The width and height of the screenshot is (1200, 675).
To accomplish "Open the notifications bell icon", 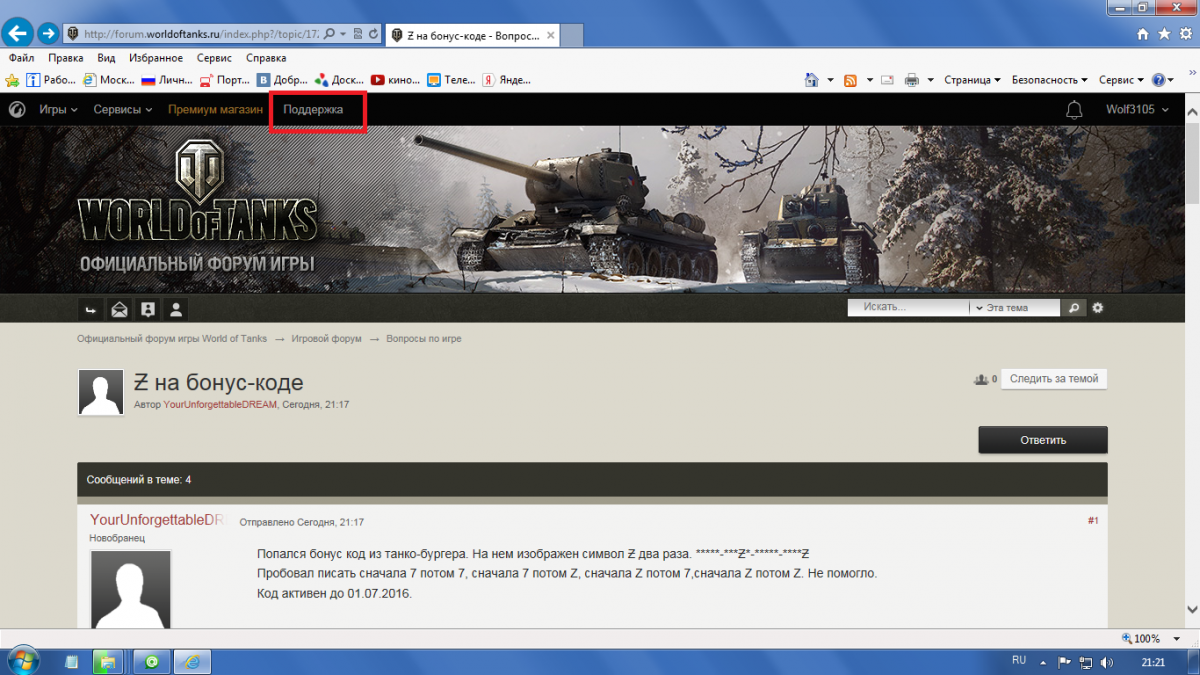I will pos(1075,109).
